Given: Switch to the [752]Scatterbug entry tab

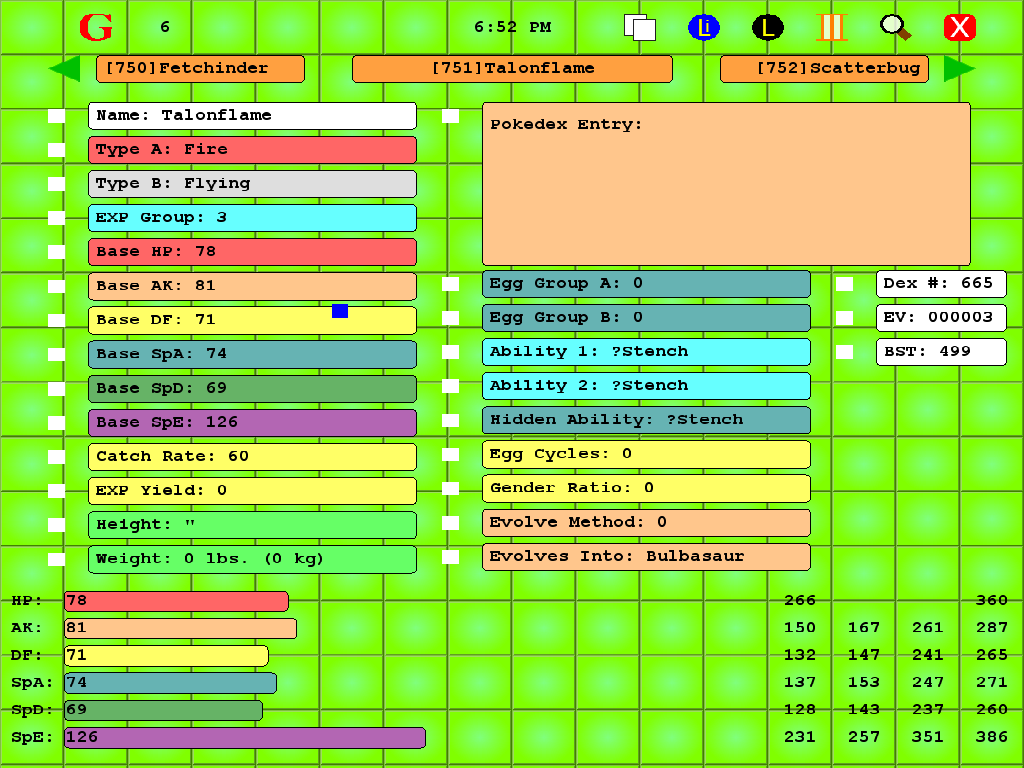Looking at the screenshot, I should pyautogui.click(x=824, y=69).
